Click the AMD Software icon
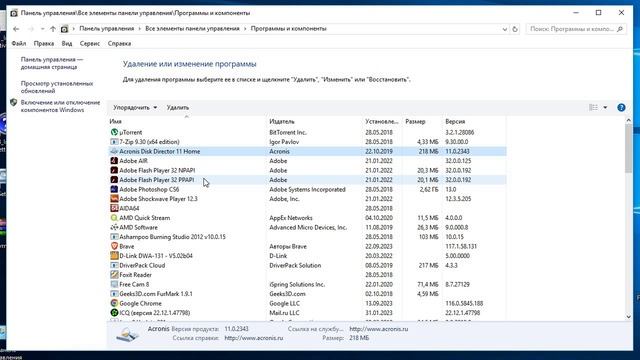The width and height of the screenshot is (640, 360). 114,227
